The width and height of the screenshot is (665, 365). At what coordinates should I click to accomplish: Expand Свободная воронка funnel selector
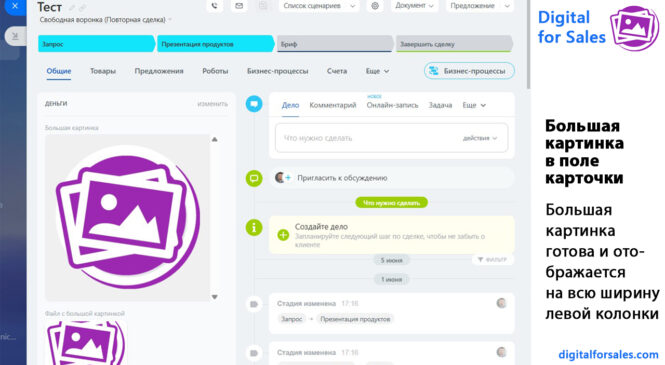pyautogui.click(x=105, y=20)
